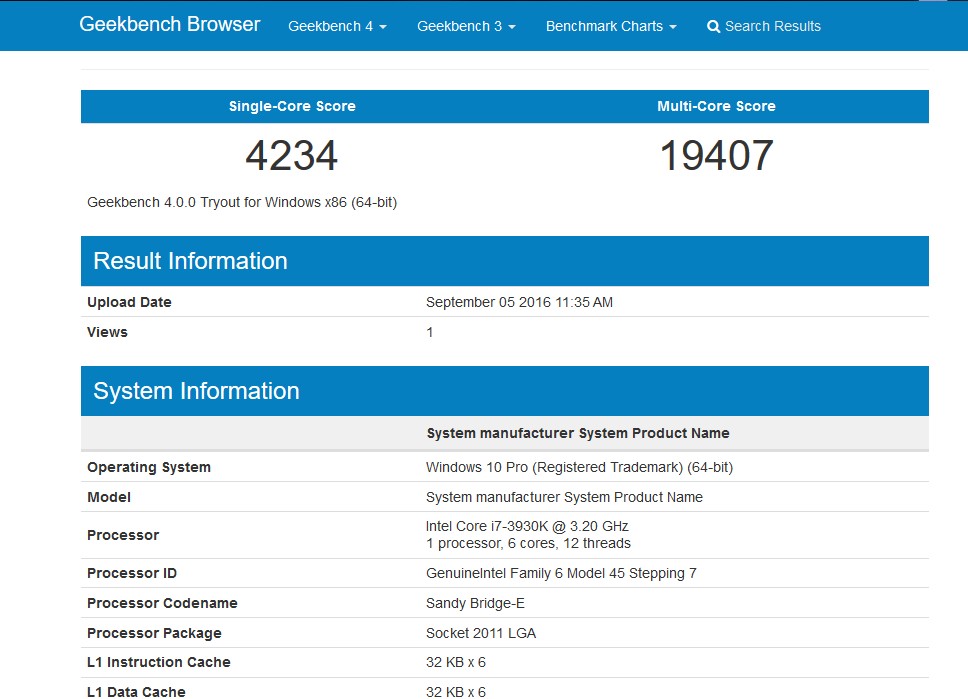Click the System Information section header
968x699 pixels.
(x=505, y=391)
